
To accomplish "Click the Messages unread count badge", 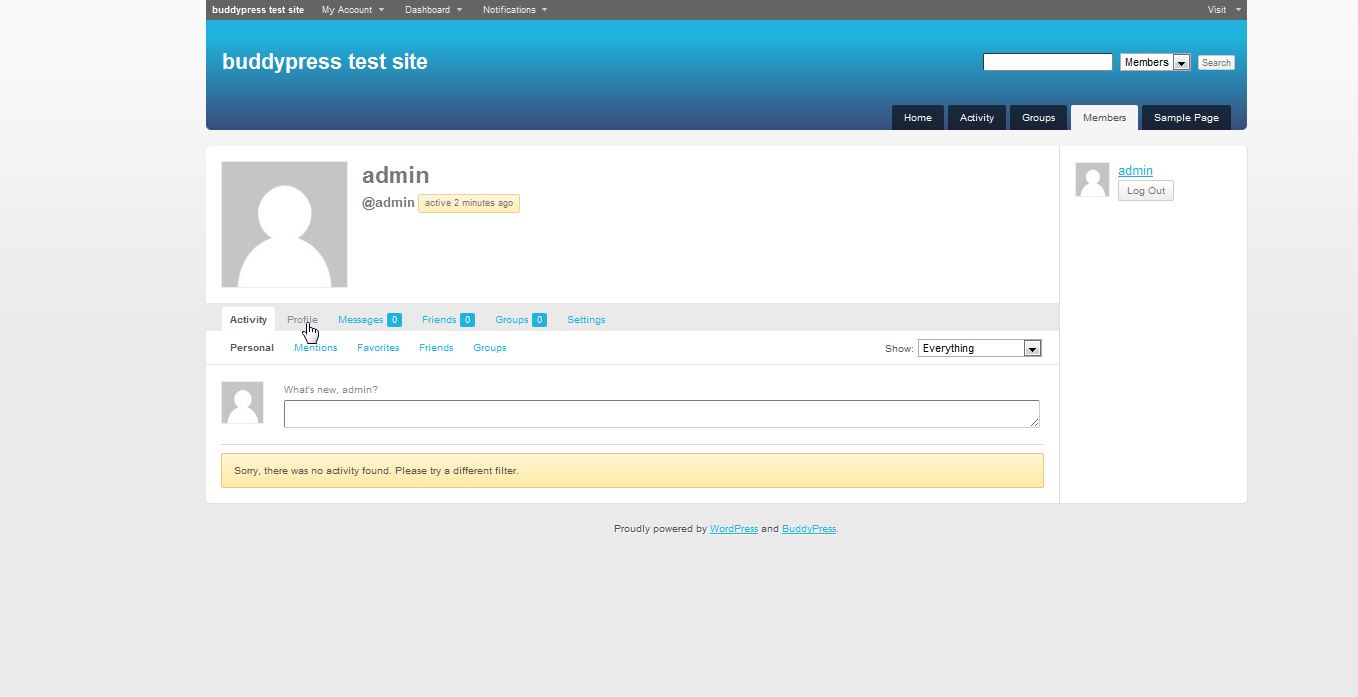I will coord(394,320).
